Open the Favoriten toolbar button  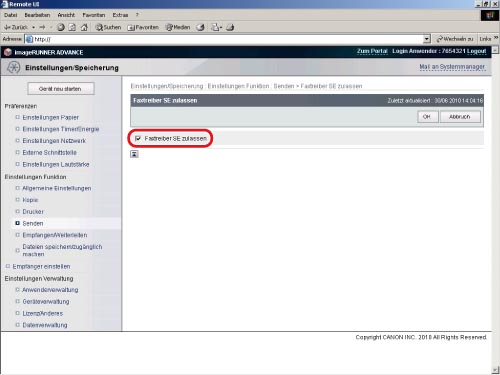tap(143, 27)
